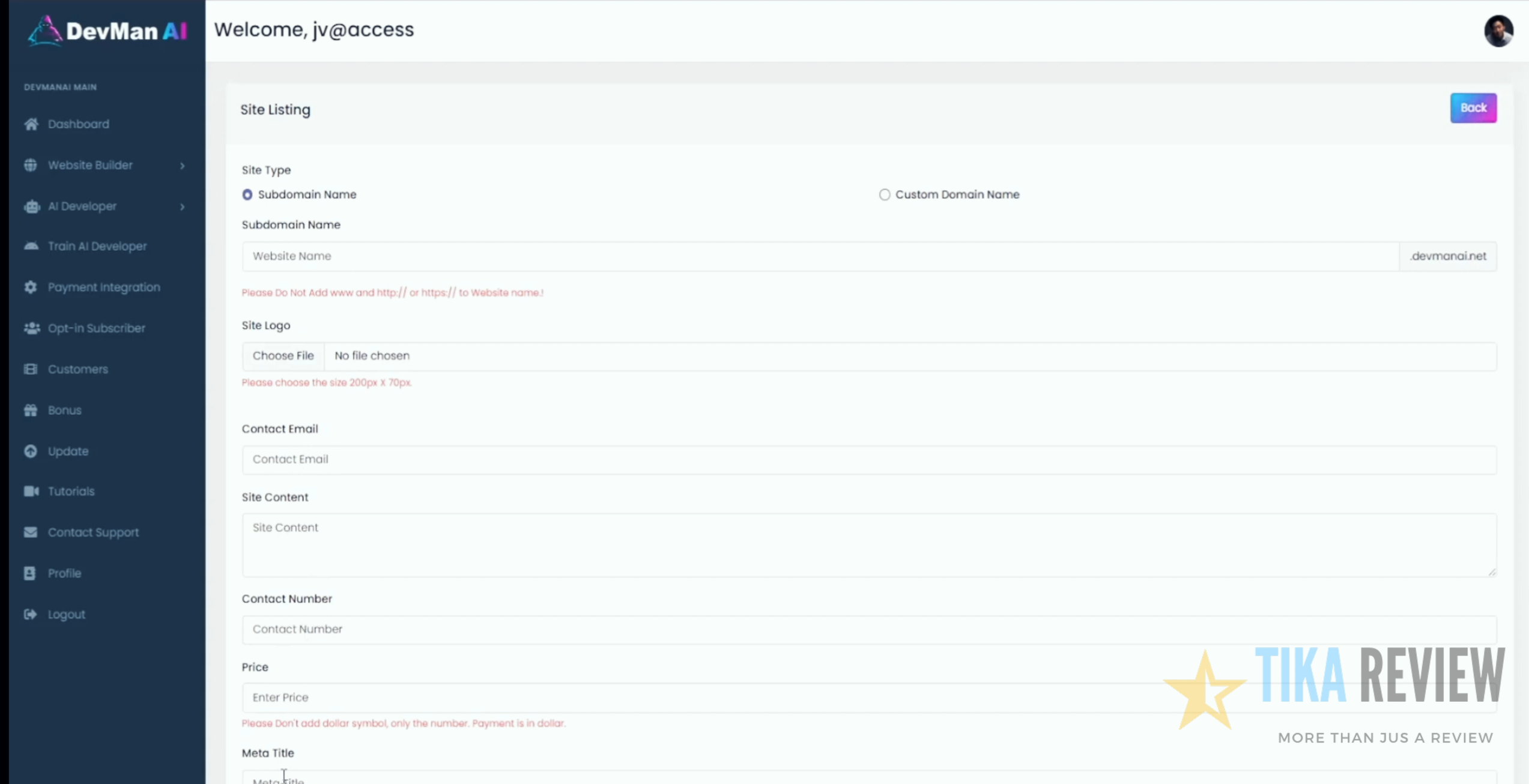Click the Train AI Developer icon
Screen dimensions: 1529x784
31,246
